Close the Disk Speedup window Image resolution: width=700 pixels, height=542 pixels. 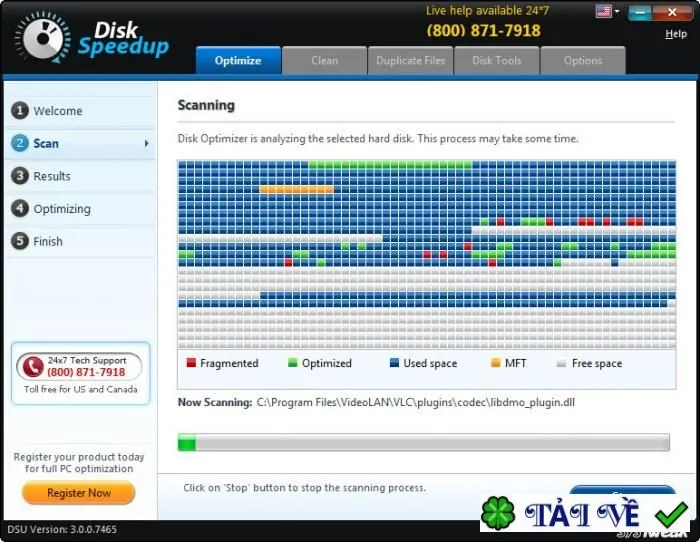(672, 13)
